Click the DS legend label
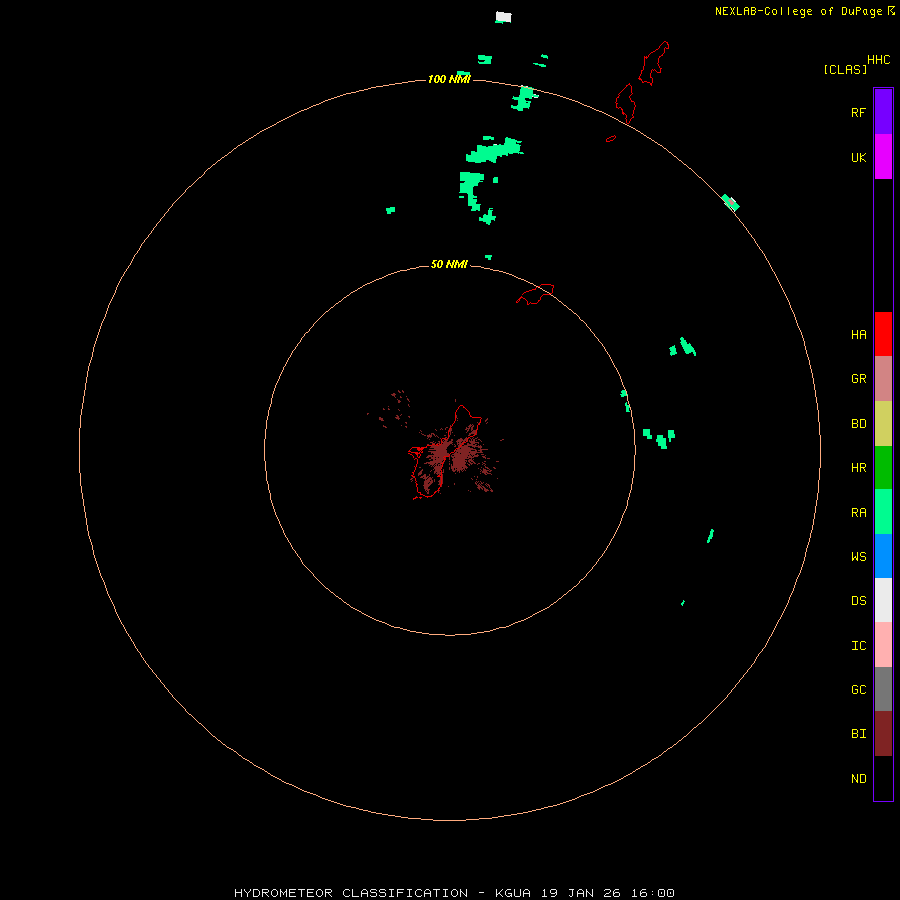The width and height of the screenshot is (900, 900). pyautogui.click(x=858, y=601)
